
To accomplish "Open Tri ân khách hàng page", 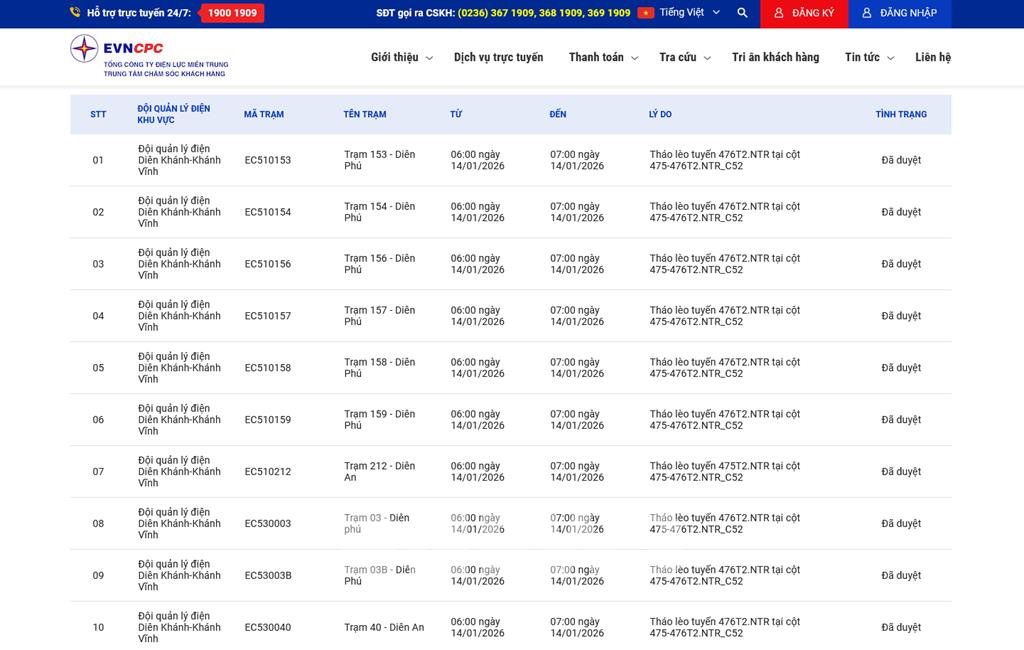I will coord(775,57).
